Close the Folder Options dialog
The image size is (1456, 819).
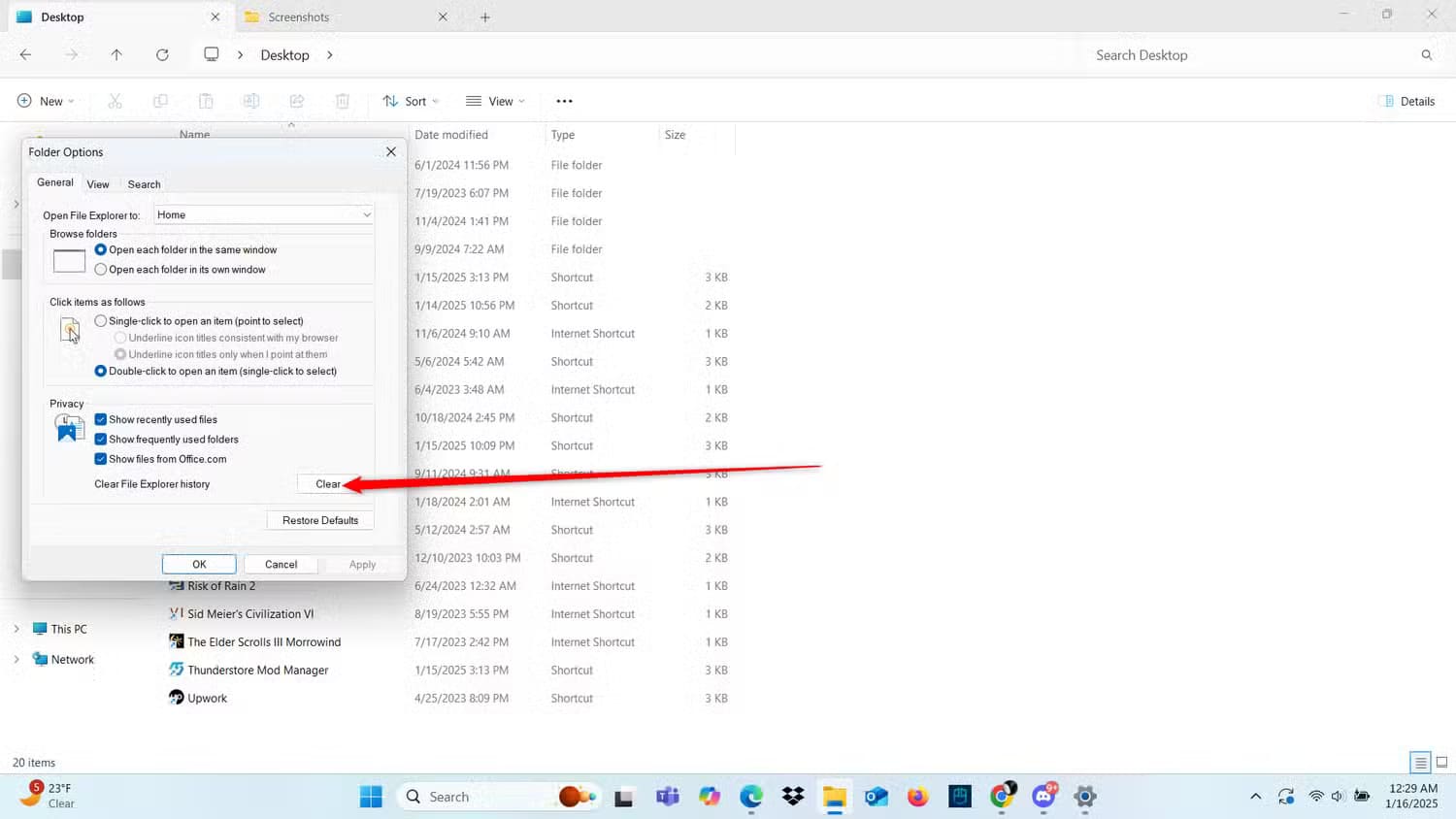coord(391,152)
